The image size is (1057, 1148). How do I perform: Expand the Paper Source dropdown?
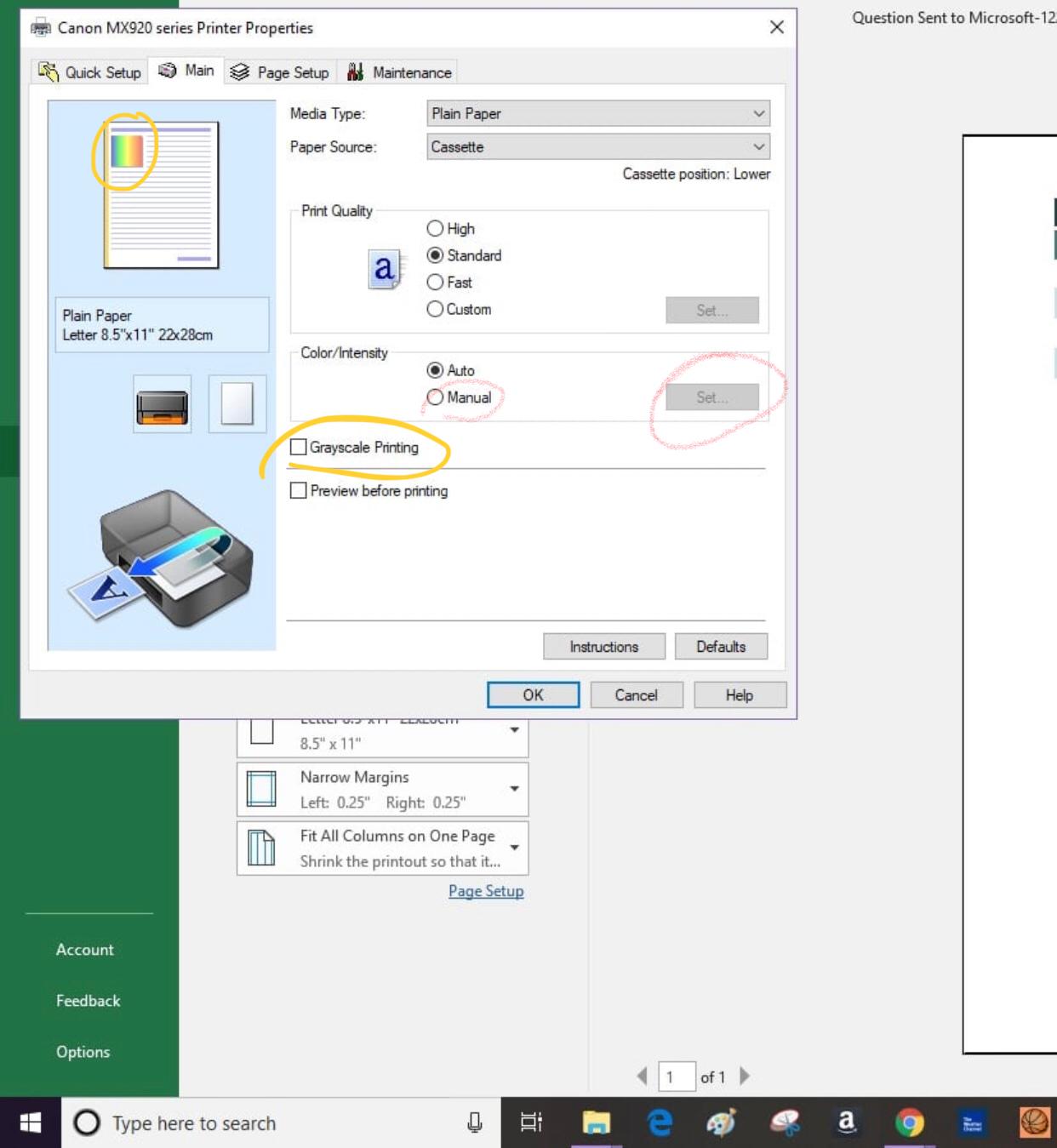598,147
